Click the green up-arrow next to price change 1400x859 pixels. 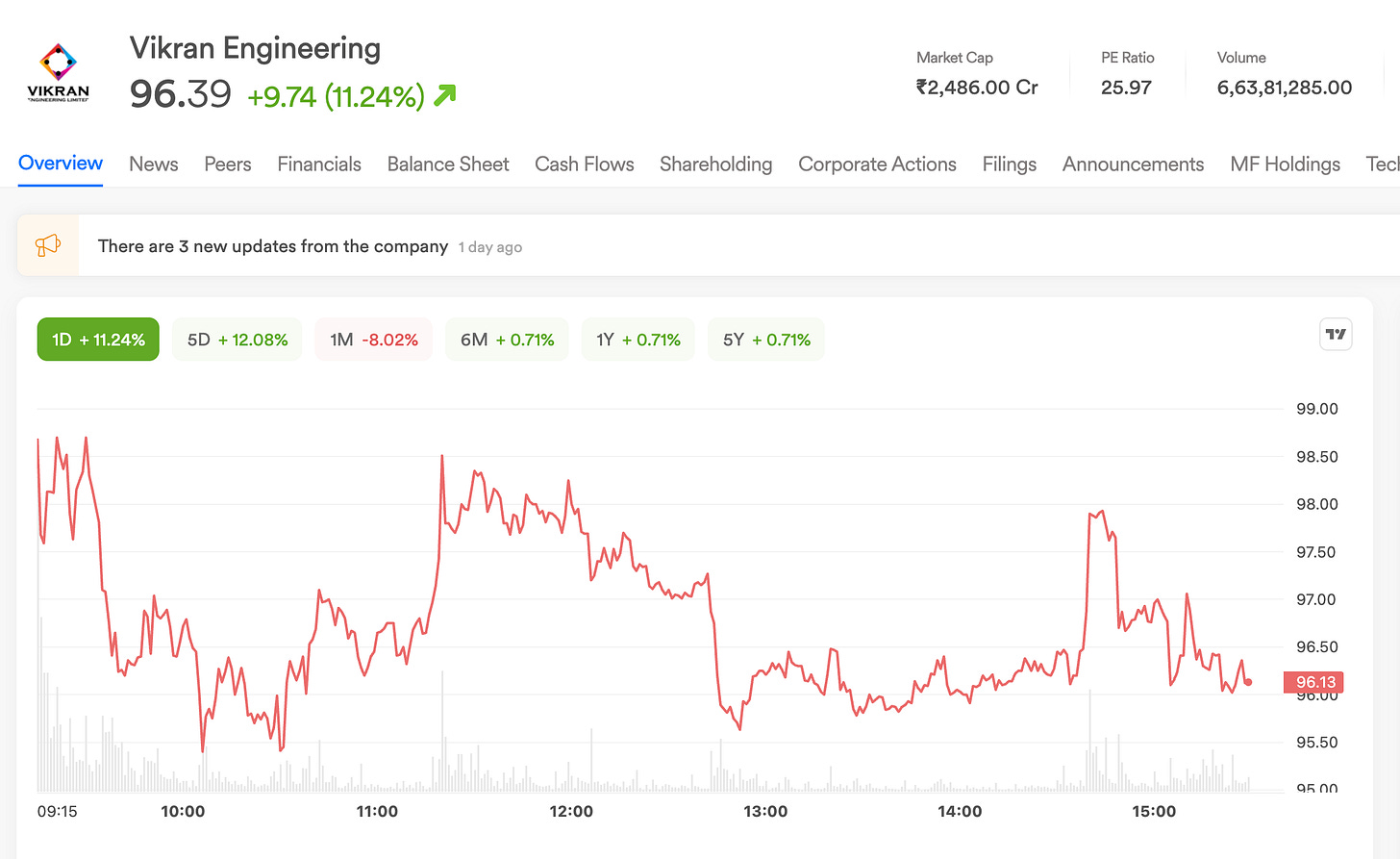coord(445,94)
